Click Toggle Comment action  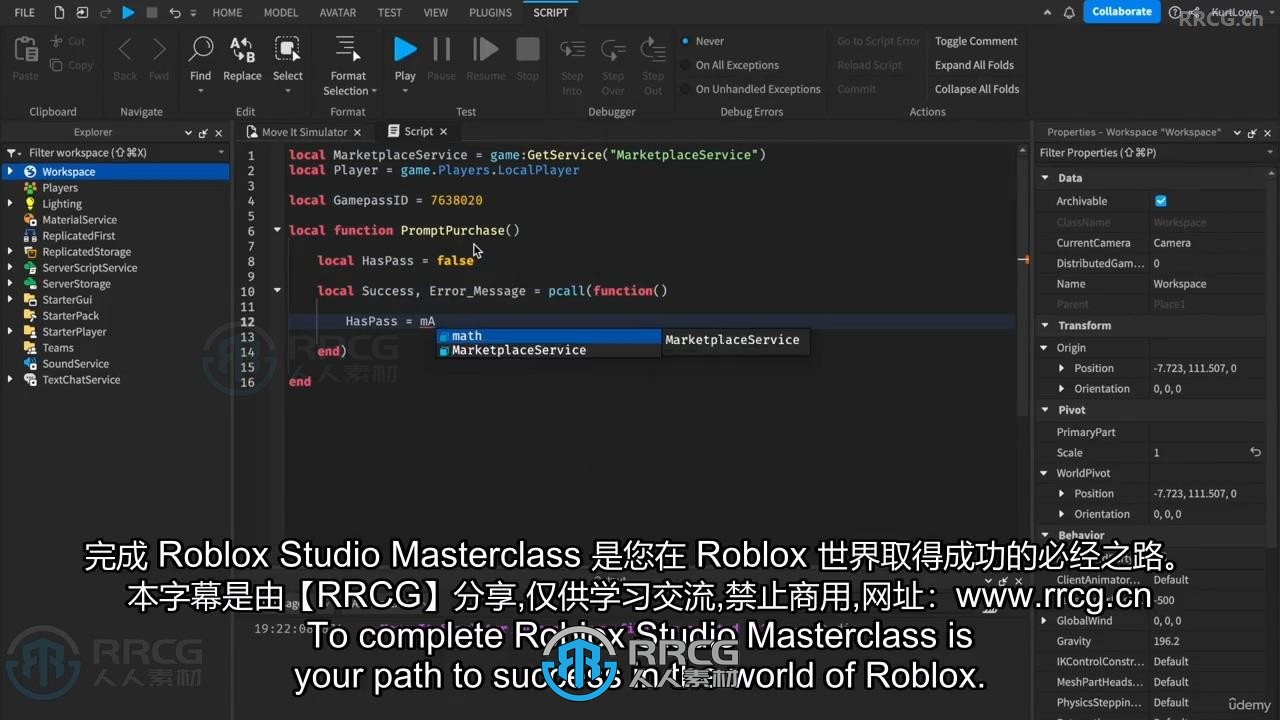[976, 41]
